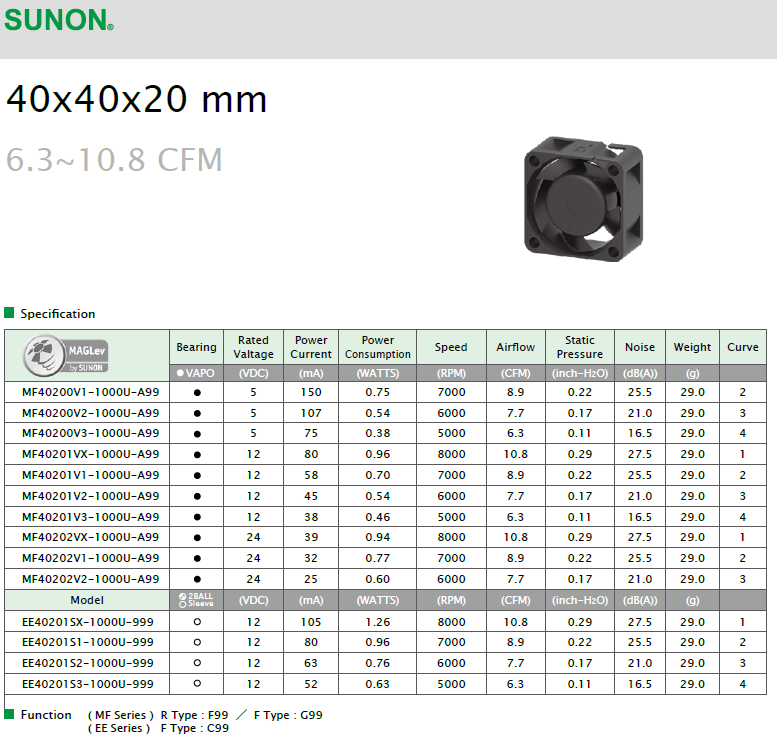
Task: Click the 6.3~10.8 CFM subtitle
Action: click(114, 160)
